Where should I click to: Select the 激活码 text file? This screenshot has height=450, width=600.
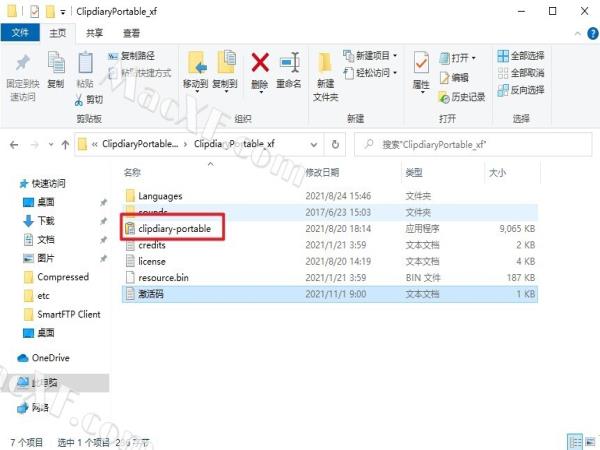tap(330, 294)
